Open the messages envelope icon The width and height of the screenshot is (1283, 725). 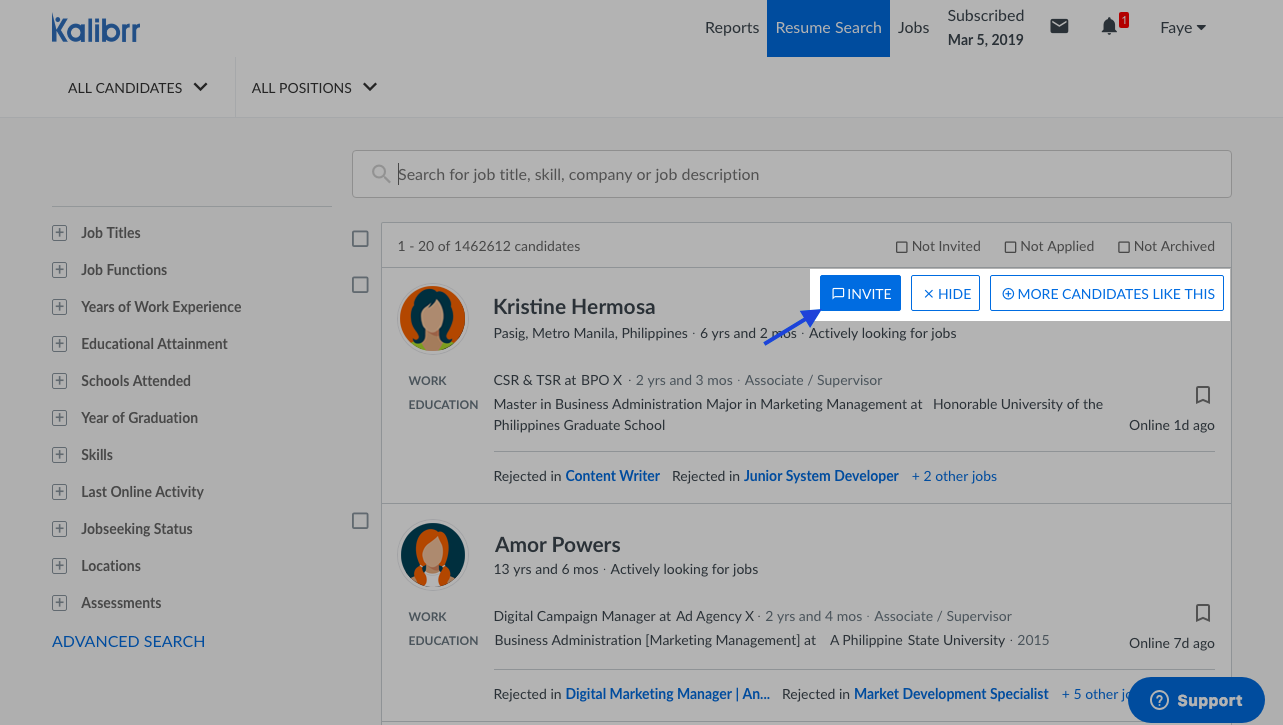click(x=1059, y=27)
